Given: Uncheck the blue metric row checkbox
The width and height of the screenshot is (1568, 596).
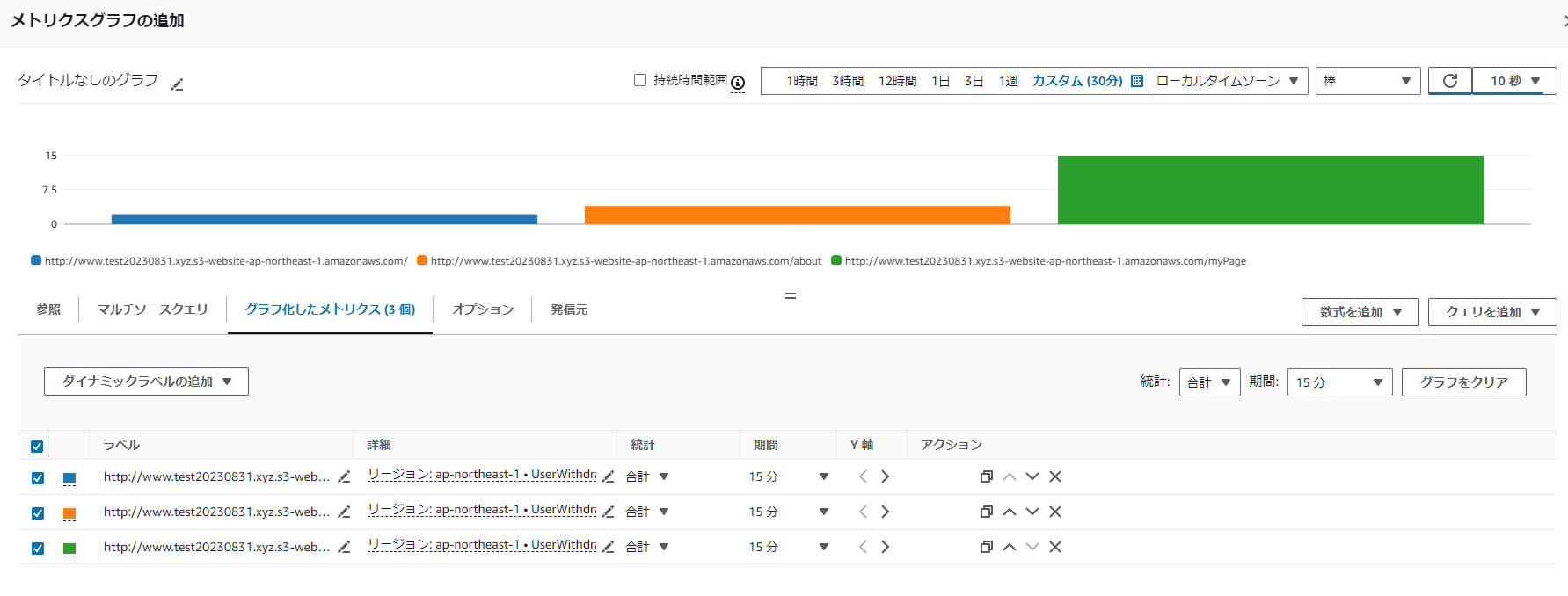Looking at the screenshot, I should [x=37, y=478].
